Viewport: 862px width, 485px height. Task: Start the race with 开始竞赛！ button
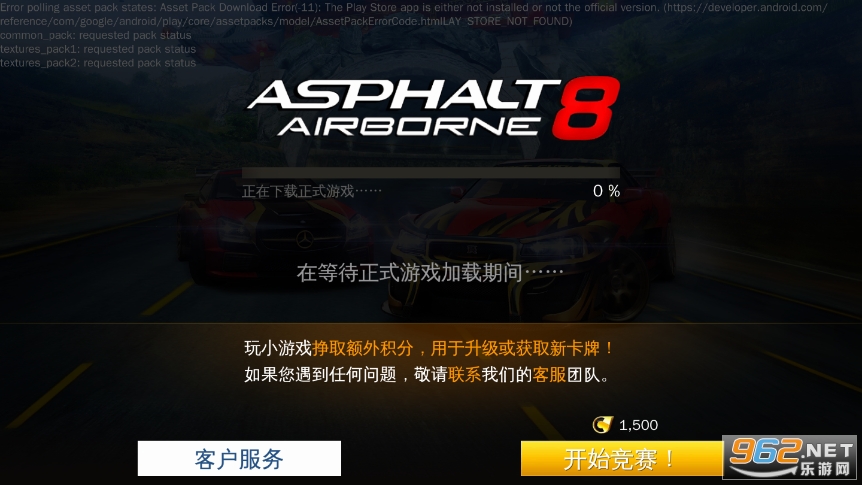pyautogui.click(x=622, y=458)
